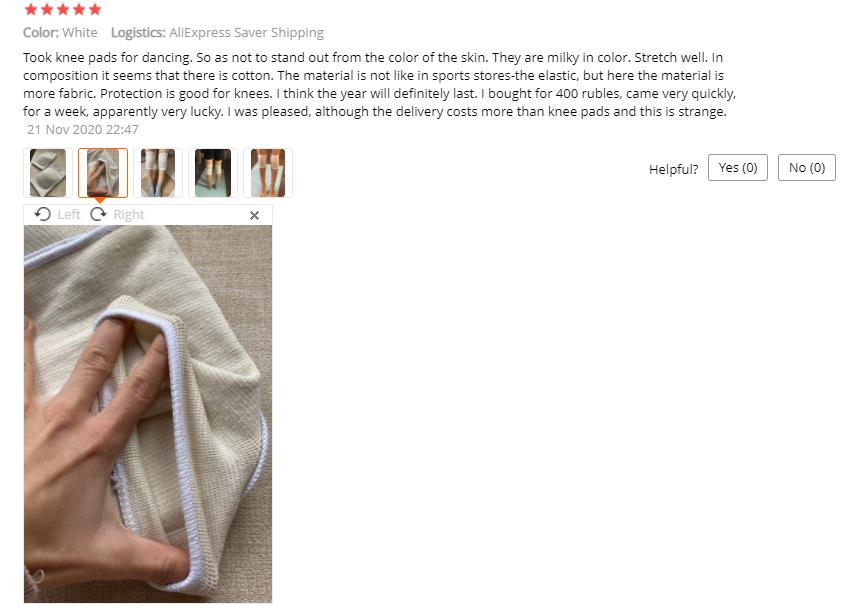This screenshot has height=616, width=846.
Task: Click the review text about dancing
Action: click(x=379, y=85)
